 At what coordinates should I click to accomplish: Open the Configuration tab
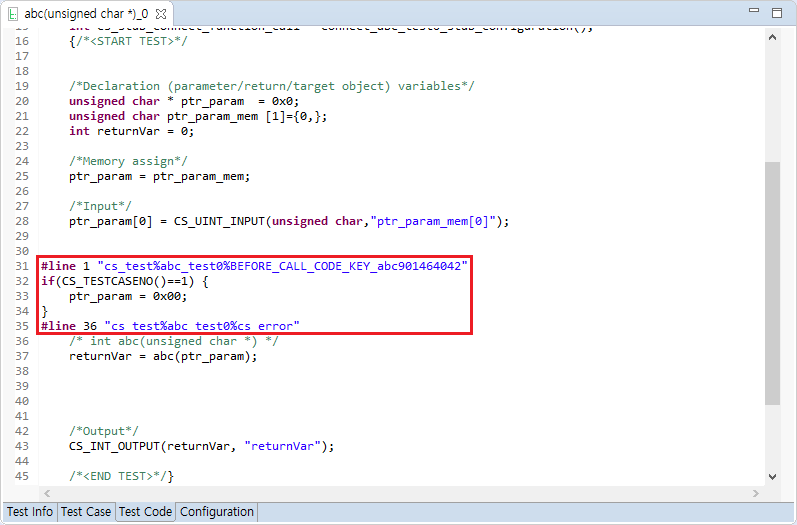(217, 511)
